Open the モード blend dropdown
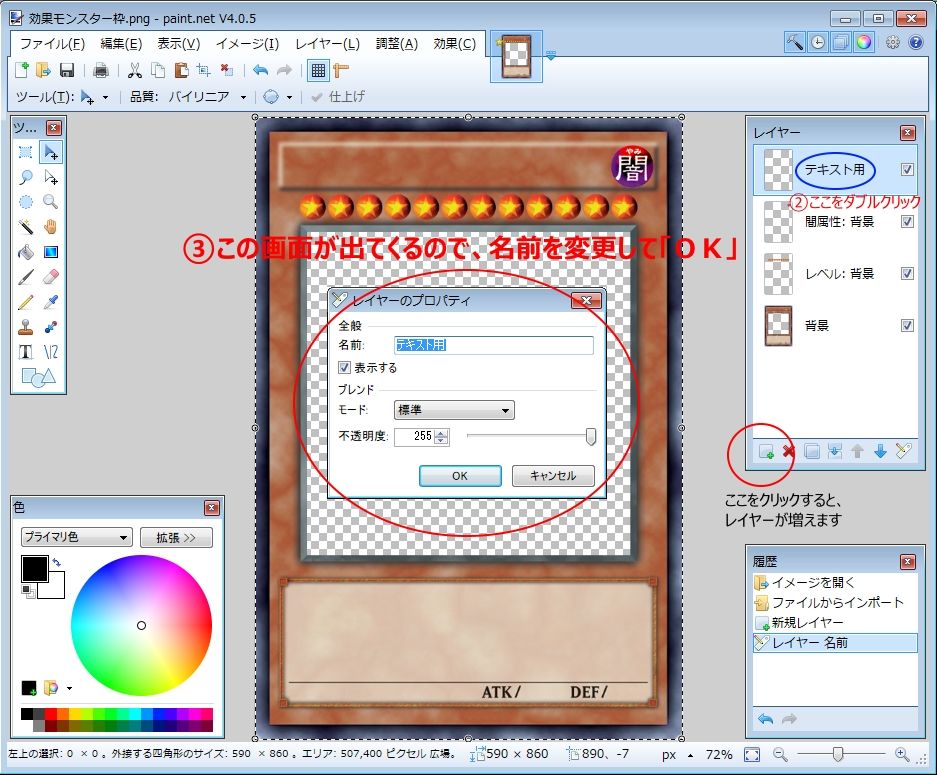937x775 pixels. [x=454, y=410]
